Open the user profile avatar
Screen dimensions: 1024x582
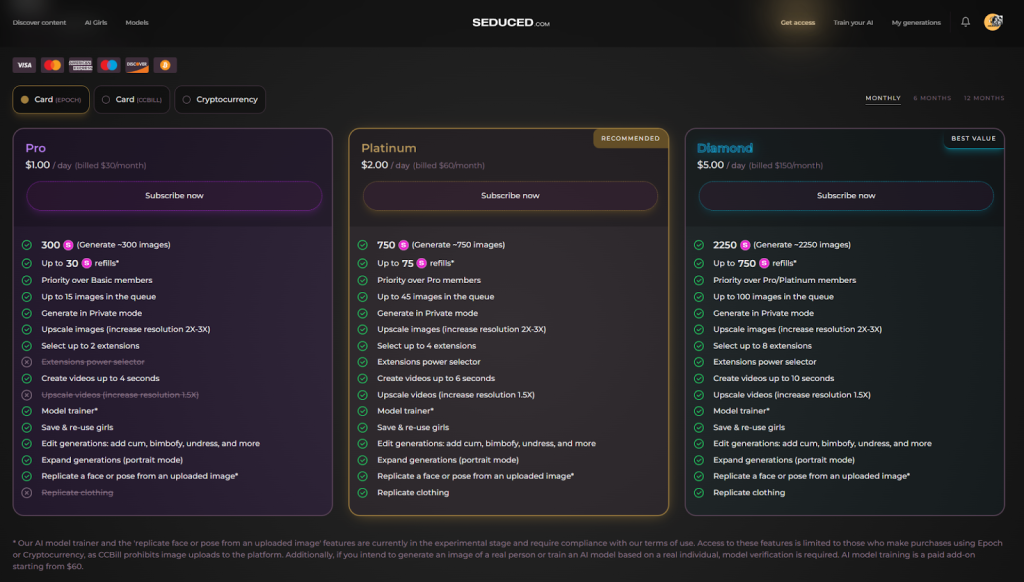pyautogui.click(x=993, y=22)
